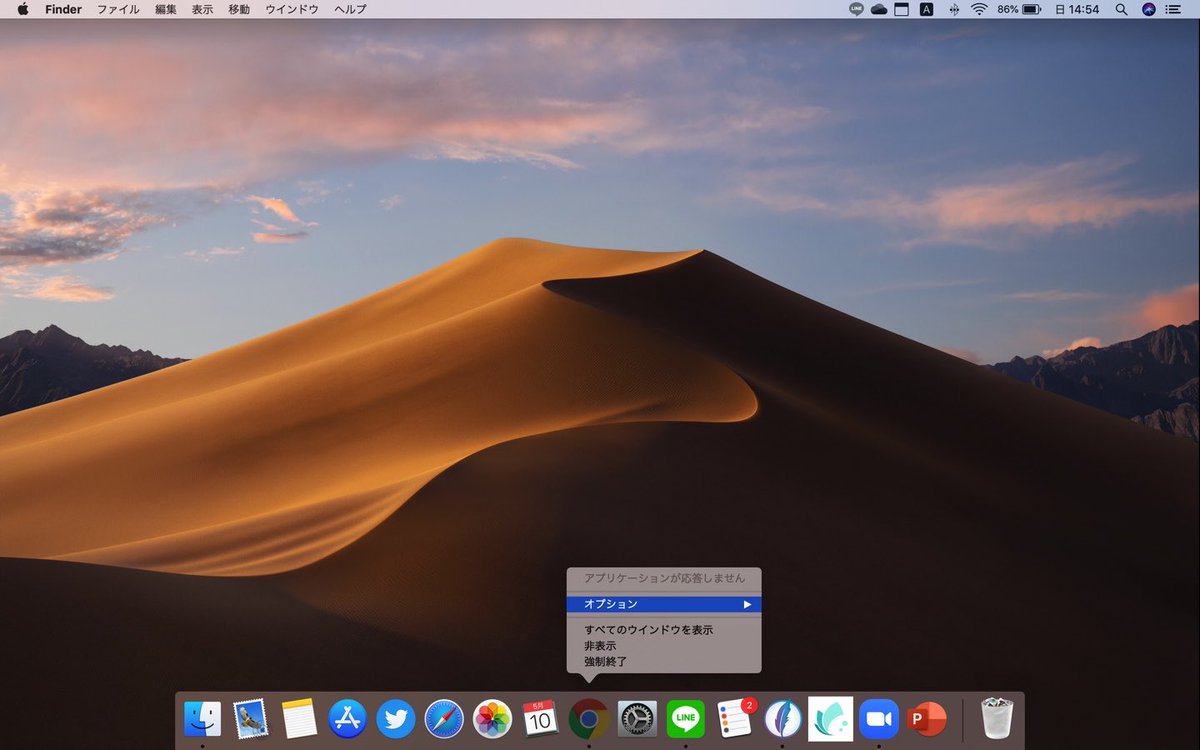The height and width of the screenshot is (750, 1200).
Task: Open the Notes app in the Dock
Action: pyautogui.click(x=299, y=718)
